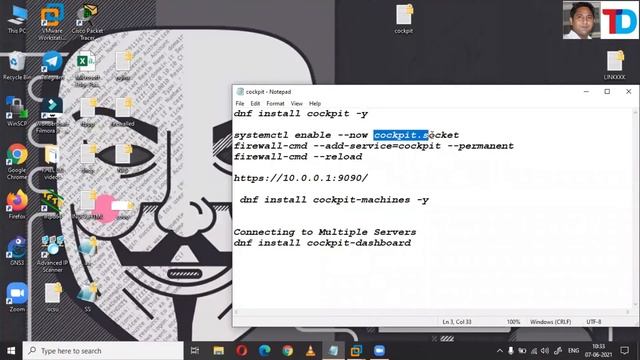
Task: Click '100%' zoom status entry
Action: click(513, 322)
